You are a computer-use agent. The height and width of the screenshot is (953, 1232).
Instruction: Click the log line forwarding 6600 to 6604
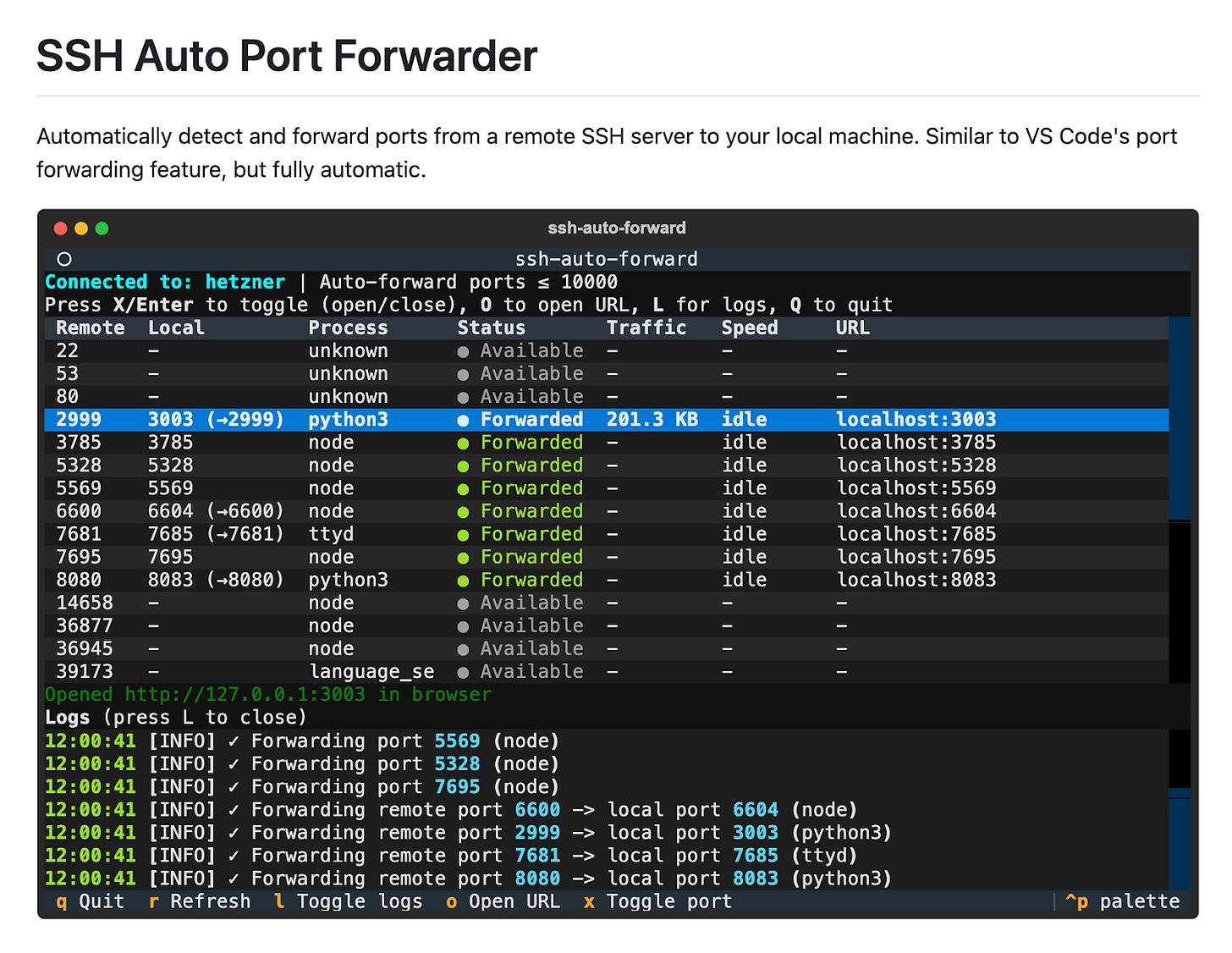451,810
